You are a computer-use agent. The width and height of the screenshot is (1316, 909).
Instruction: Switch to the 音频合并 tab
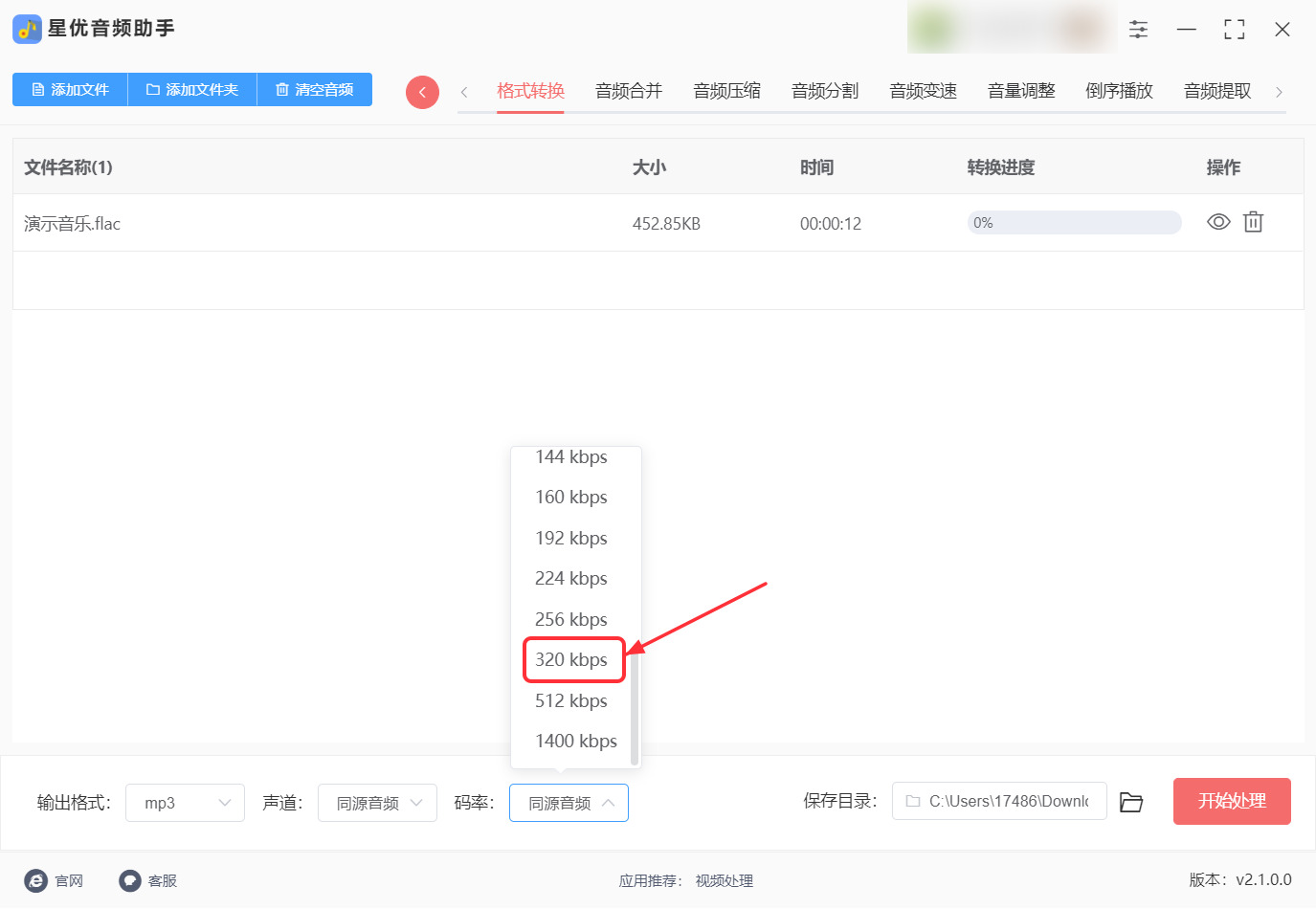click(x=629, y=91)
